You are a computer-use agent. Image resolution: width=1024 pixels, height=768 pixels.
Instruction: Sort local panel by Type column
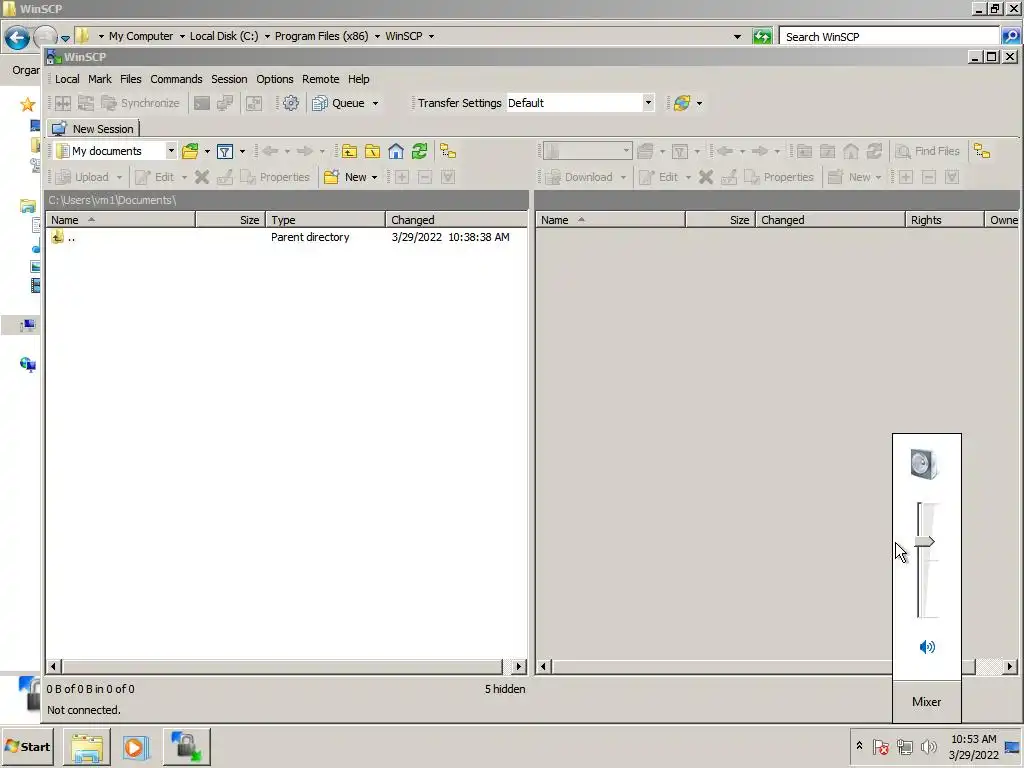coord(326,220)
